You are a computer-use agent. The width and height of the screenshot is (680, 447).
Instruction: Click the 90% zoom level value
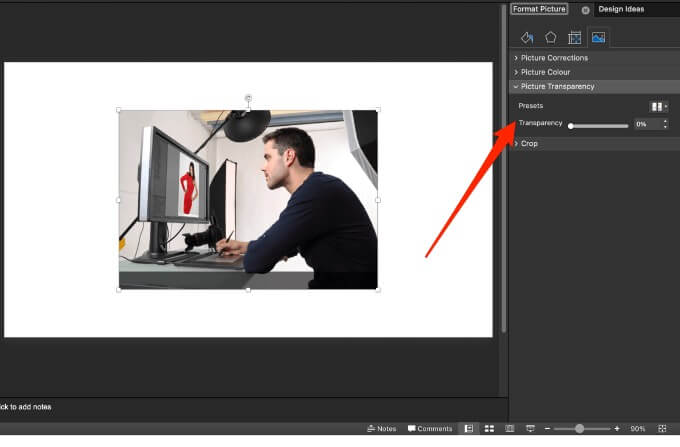click(638, 428)
